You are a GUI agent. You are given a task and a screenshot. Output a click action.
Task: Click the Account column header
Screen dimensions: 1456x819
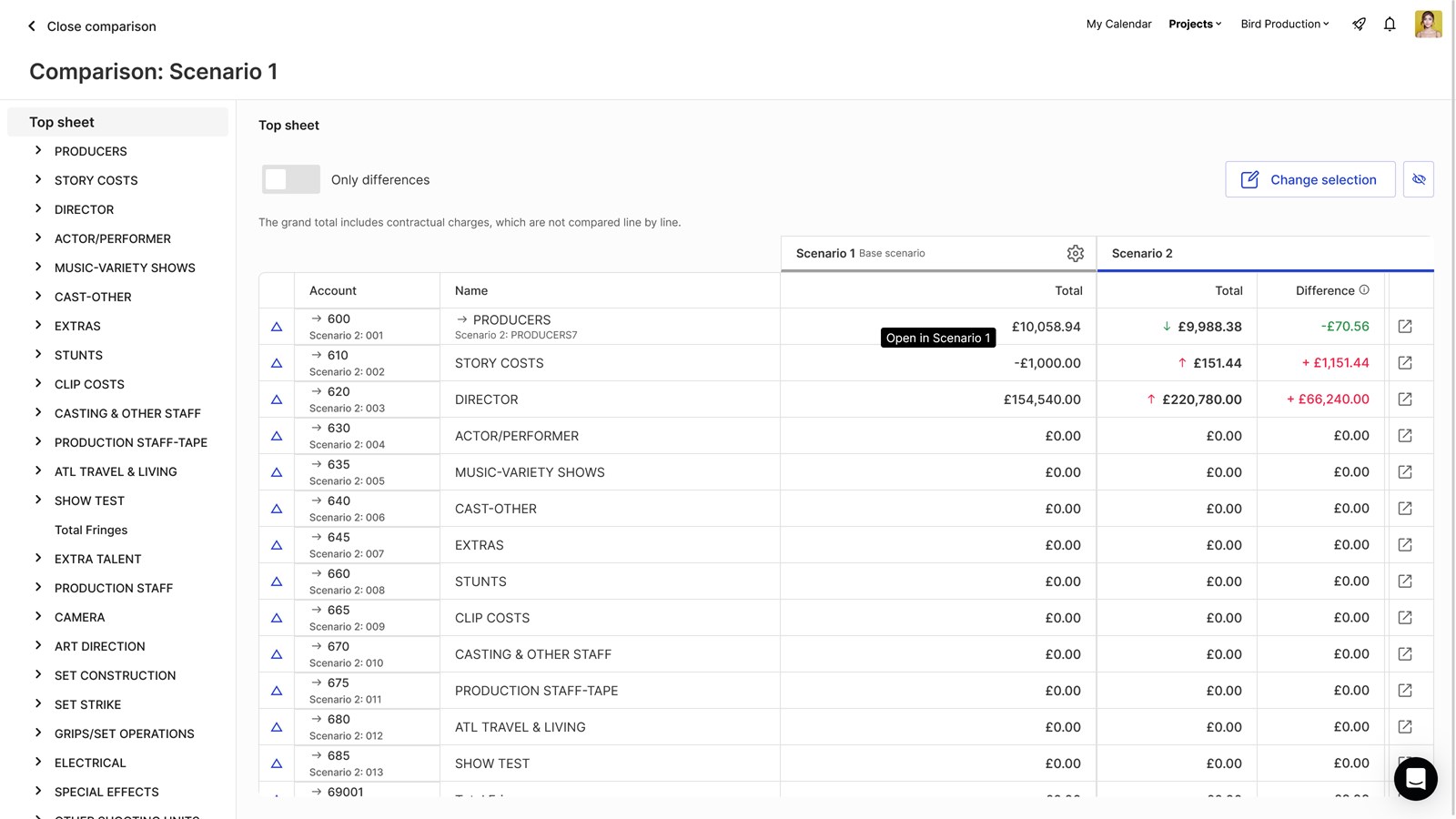coord(333,290)
